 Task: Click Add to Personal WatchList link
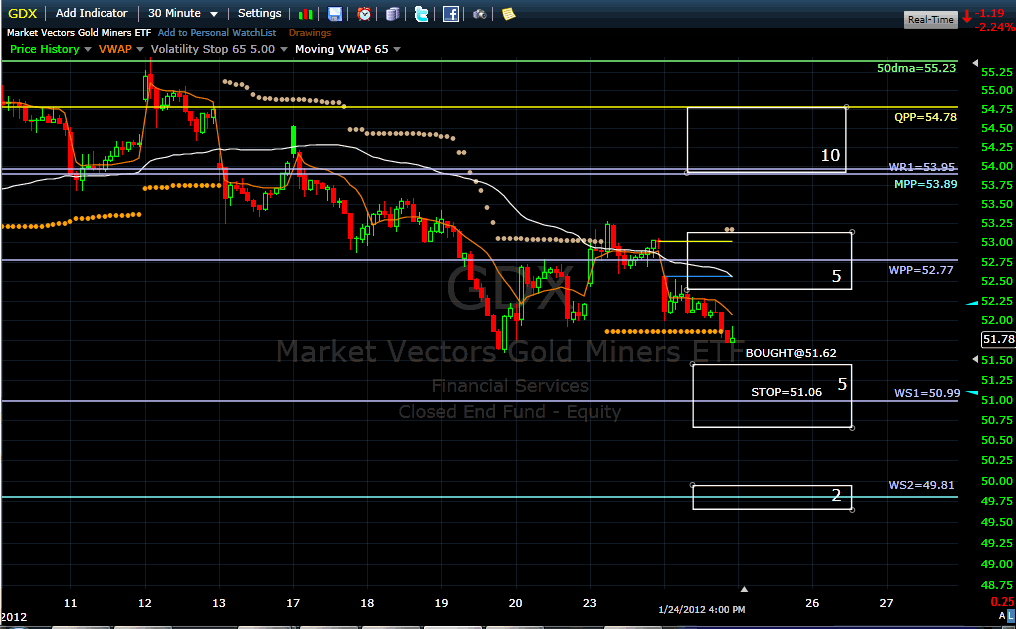(x=217, y=32)
